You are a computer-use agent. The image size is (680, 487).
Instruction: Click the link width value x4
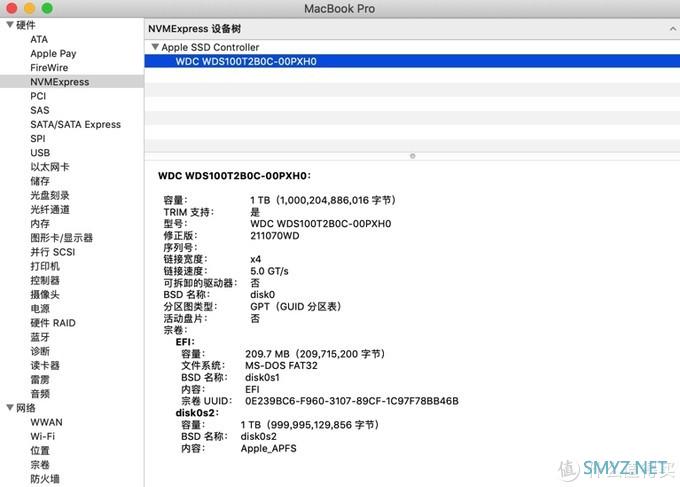coord(255,259)
